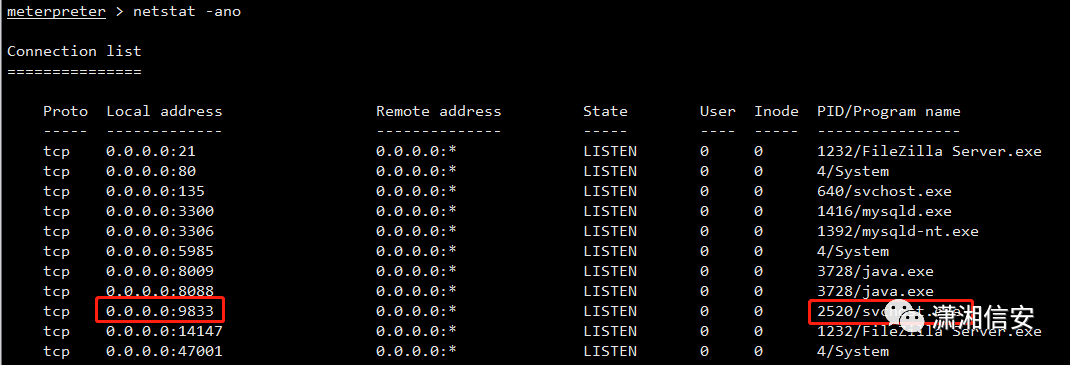This screenshot has height=365, width=1070.
Task: Click the Proto column header
Action: (66, 111)
